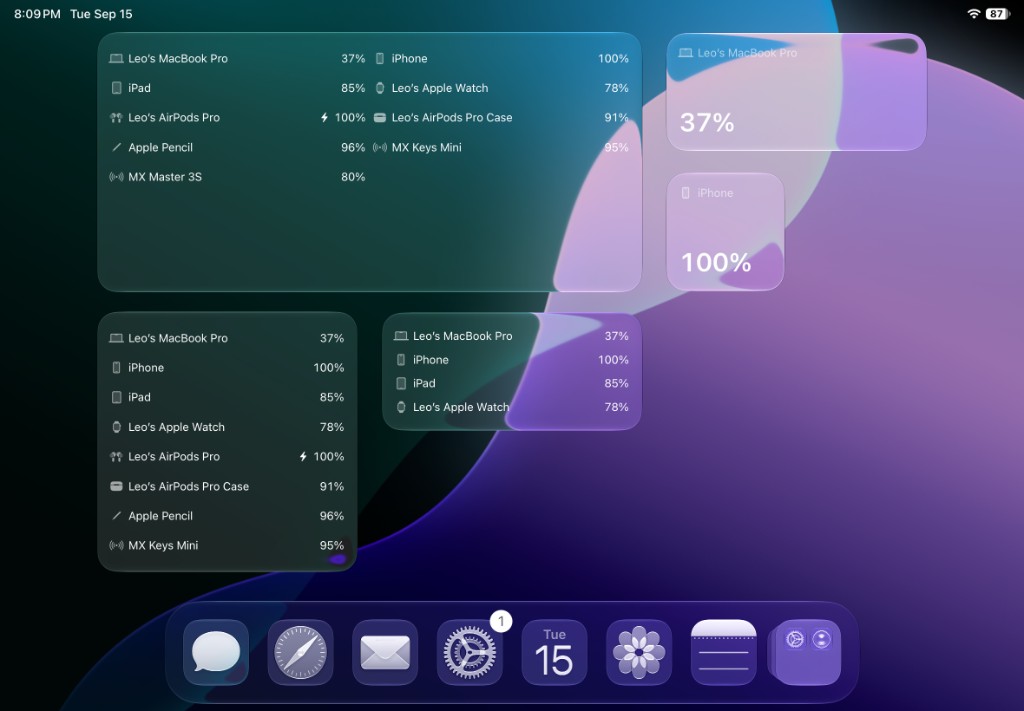Tap the Wi-Fi status icon

(974, 14)
